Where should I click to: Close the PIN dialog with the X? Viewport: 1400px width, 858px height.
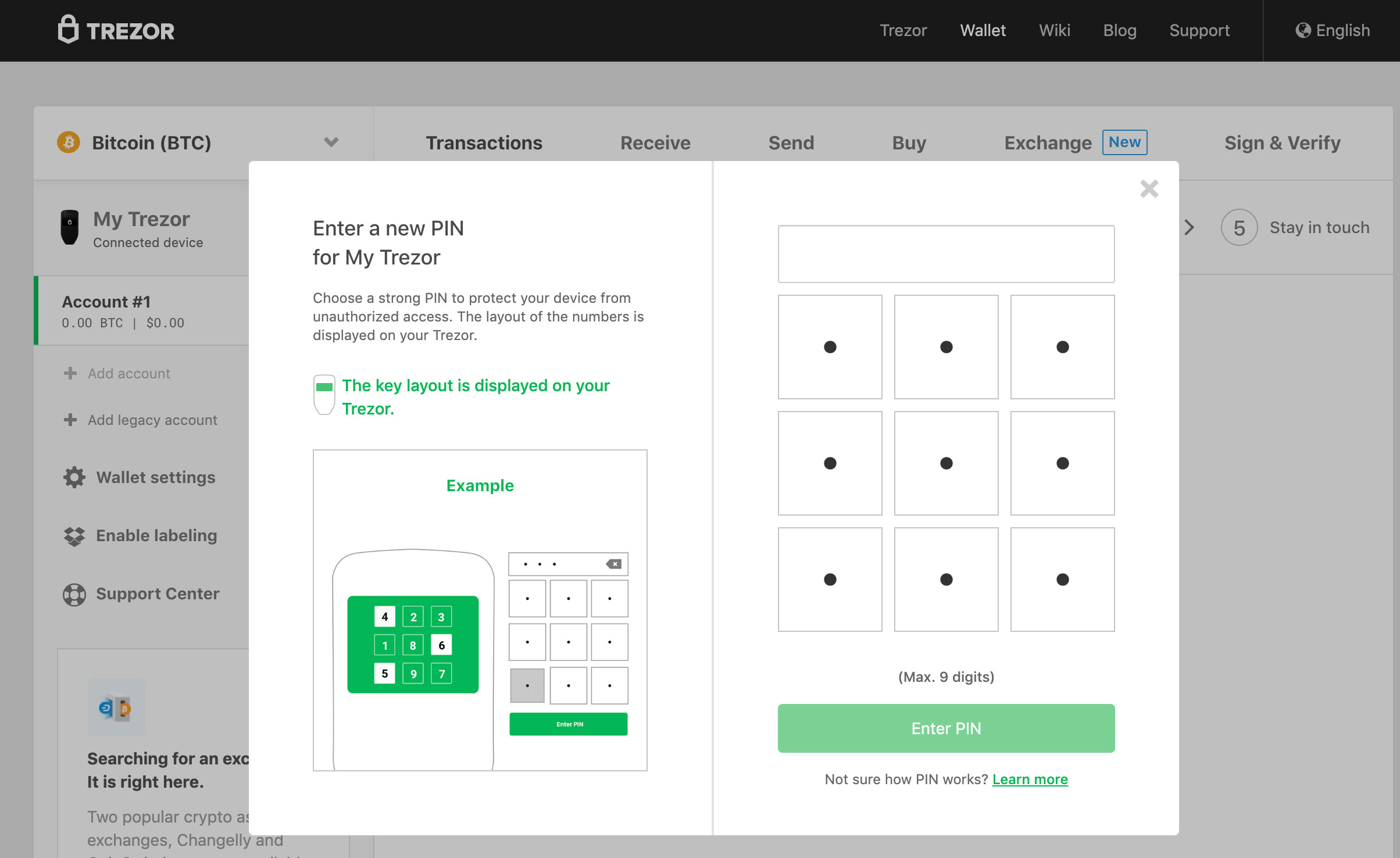(x=1149, y=189)
